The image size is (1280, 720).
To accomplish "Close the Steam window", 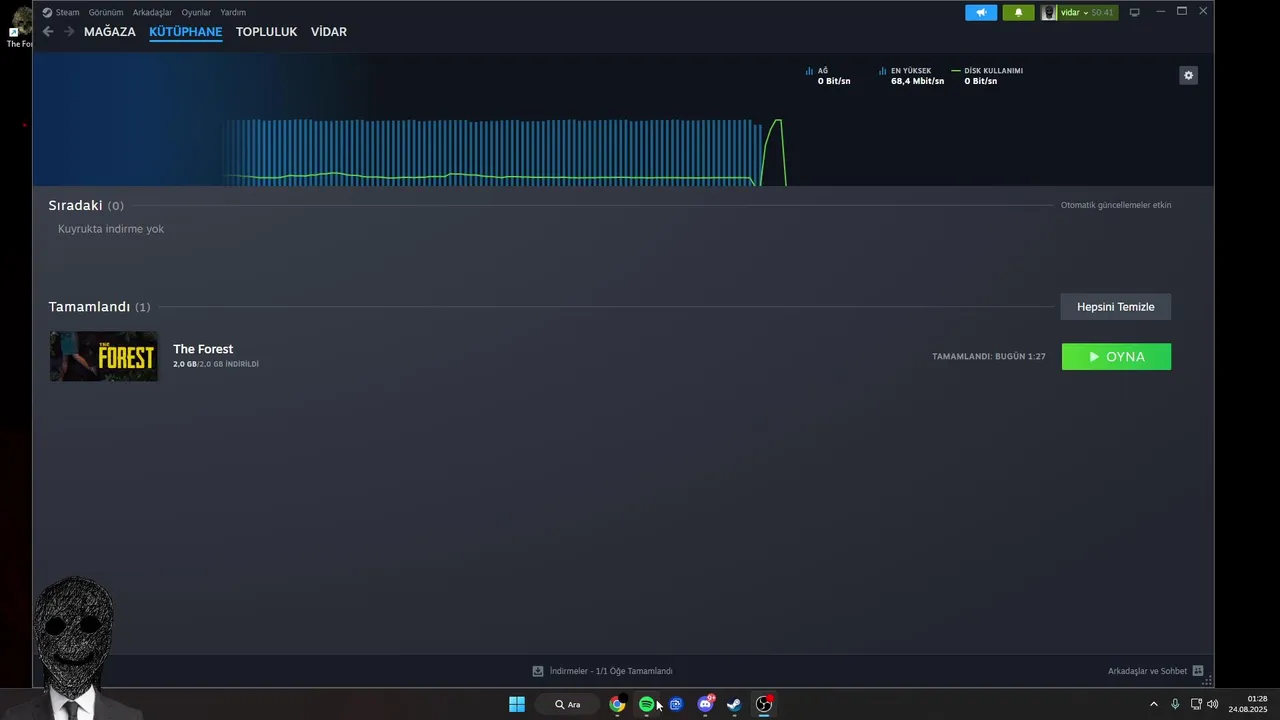I will click(1203, 11).
